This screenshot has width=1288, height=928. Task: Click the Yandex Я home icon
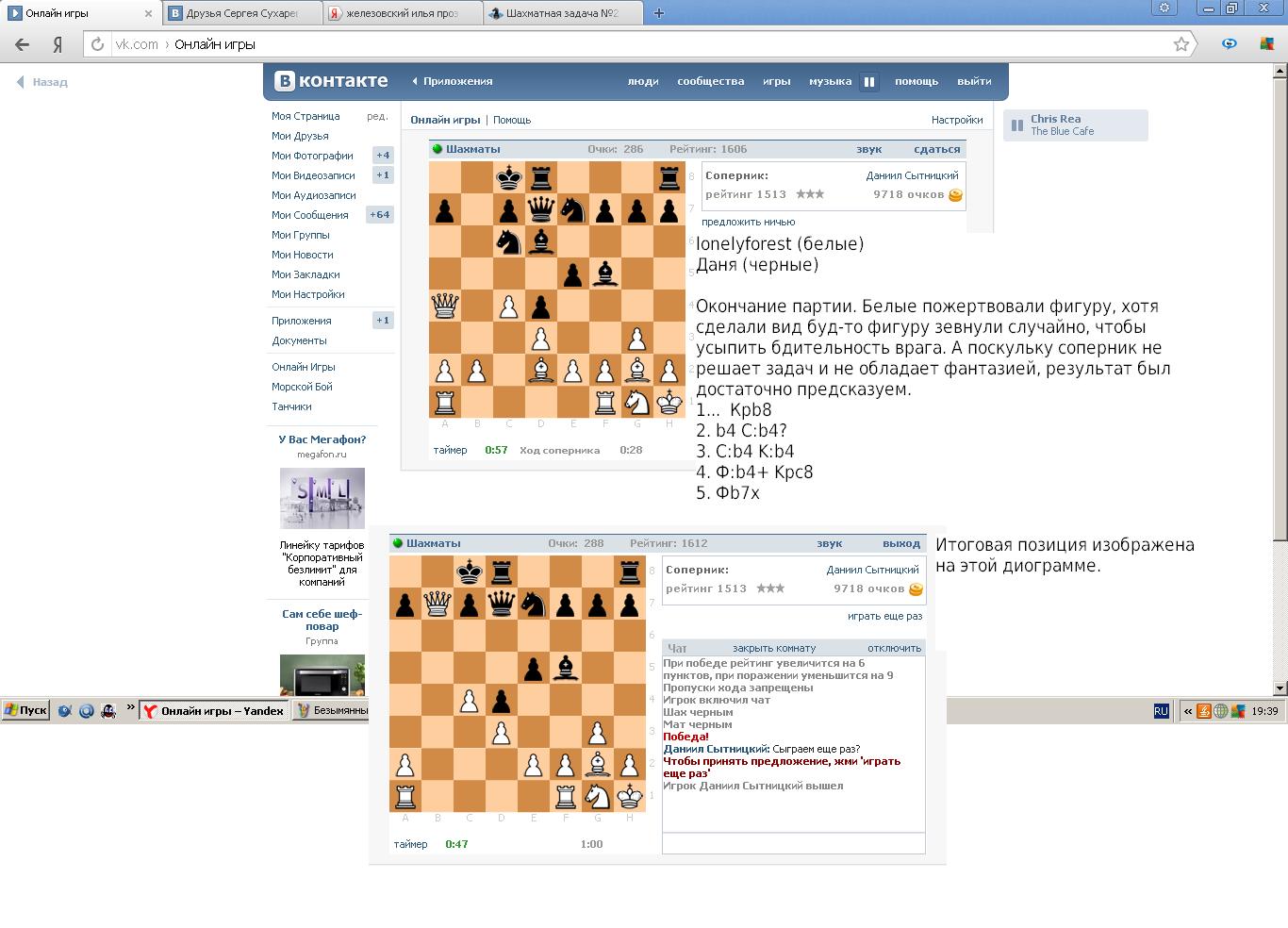coord(58,44)
